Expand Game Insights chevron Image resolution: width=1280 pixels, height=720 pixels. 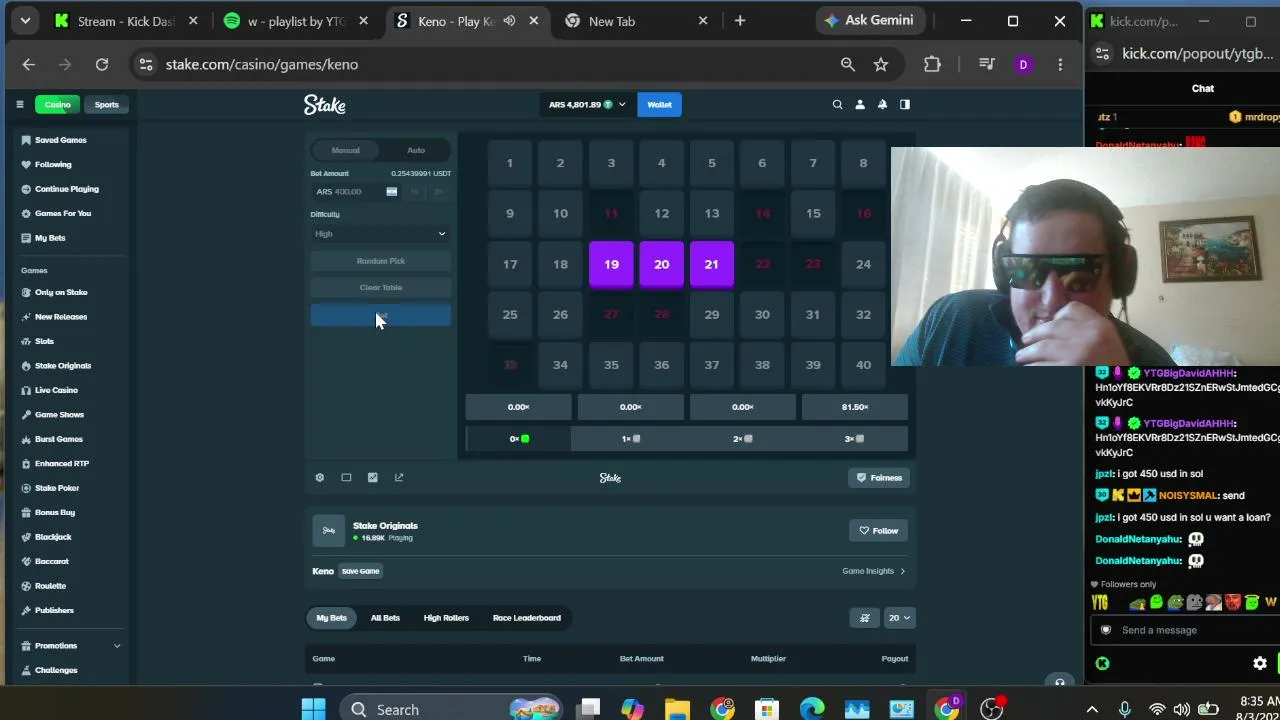(x=902, y=571)
